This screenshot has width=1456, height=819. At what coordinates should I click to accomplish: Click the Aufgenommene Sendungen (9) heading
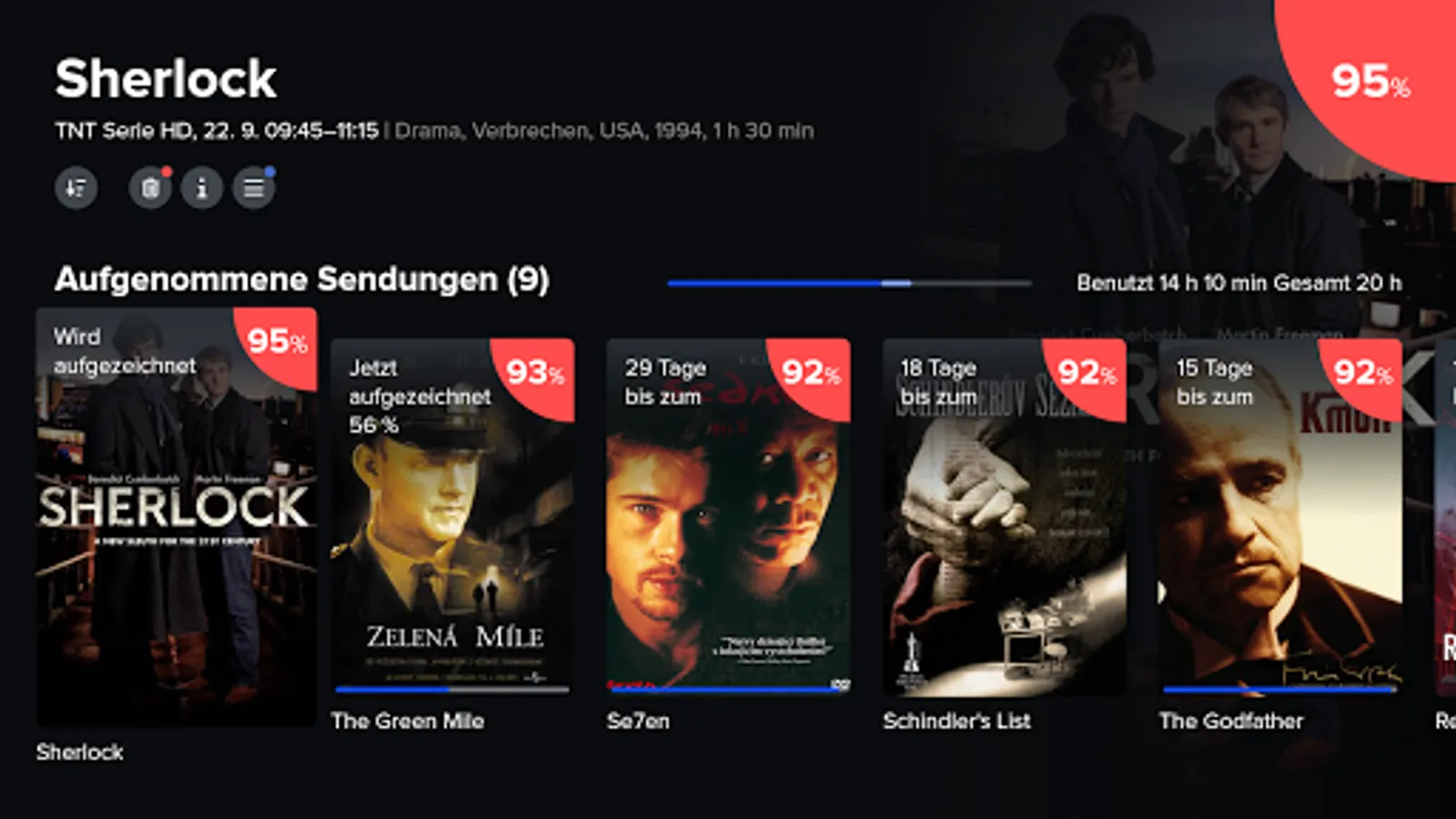pos(302,279)
